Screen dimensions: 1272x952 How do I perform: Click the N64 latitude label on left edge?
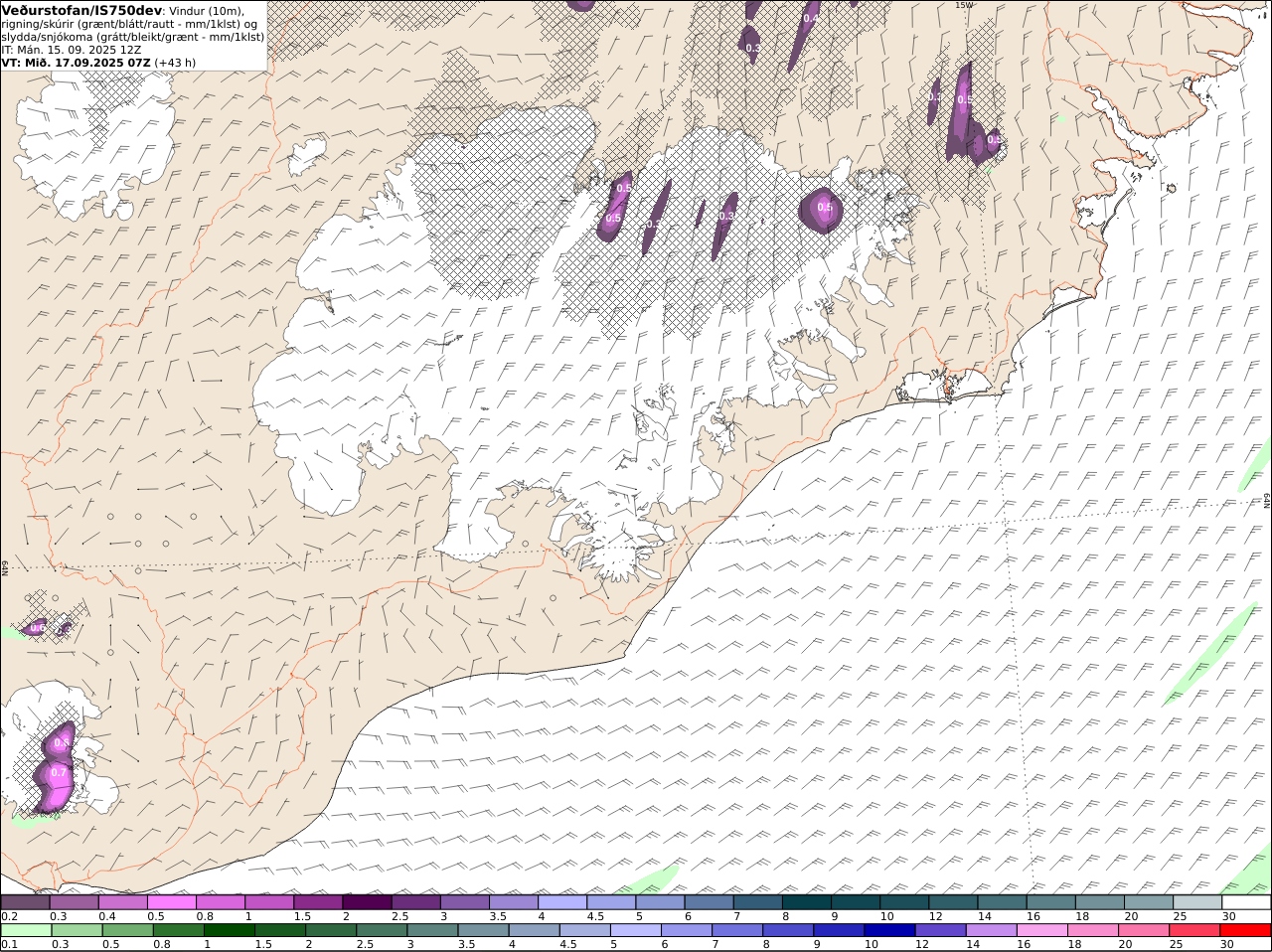5,567
